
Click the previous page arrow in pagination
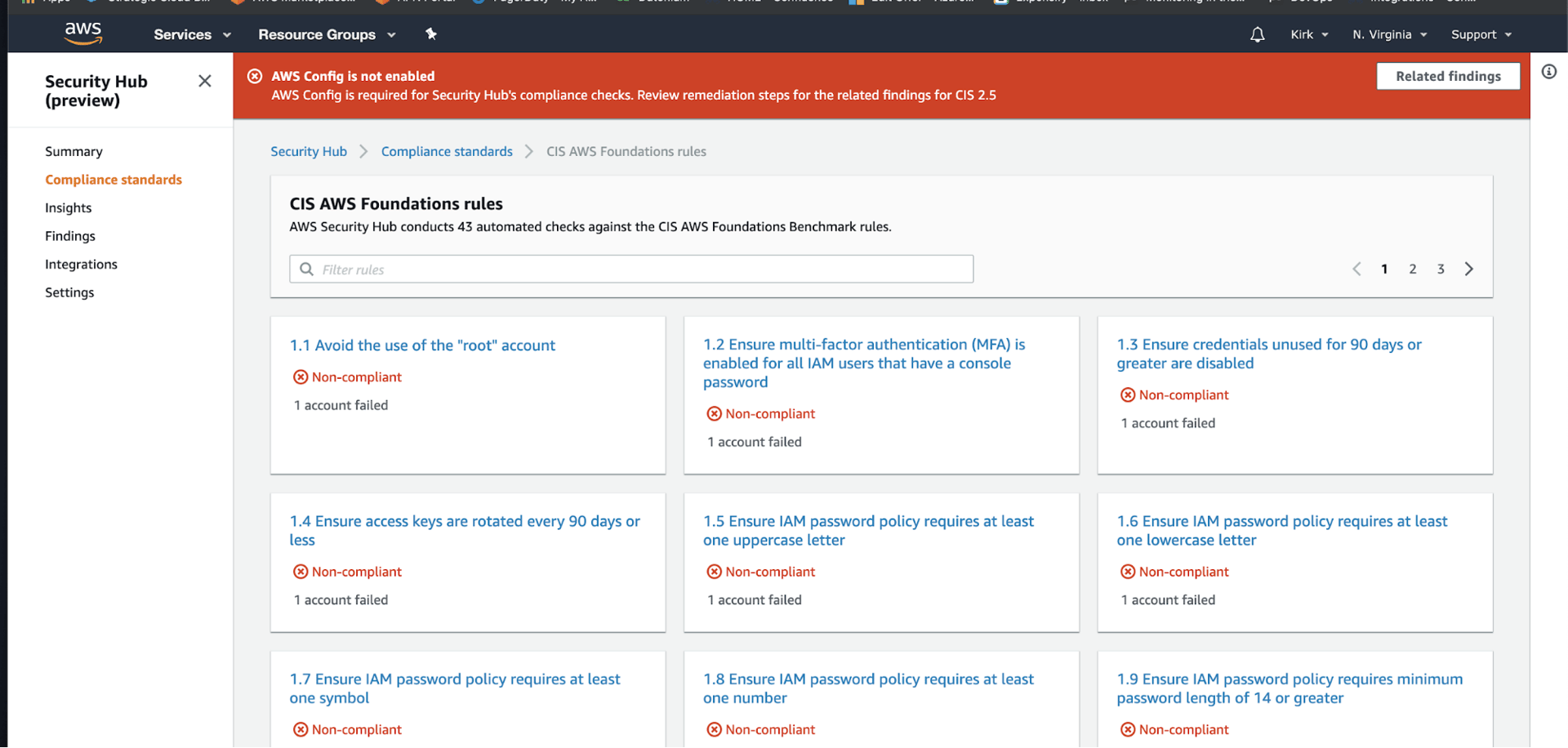(x=1356, y=269)
